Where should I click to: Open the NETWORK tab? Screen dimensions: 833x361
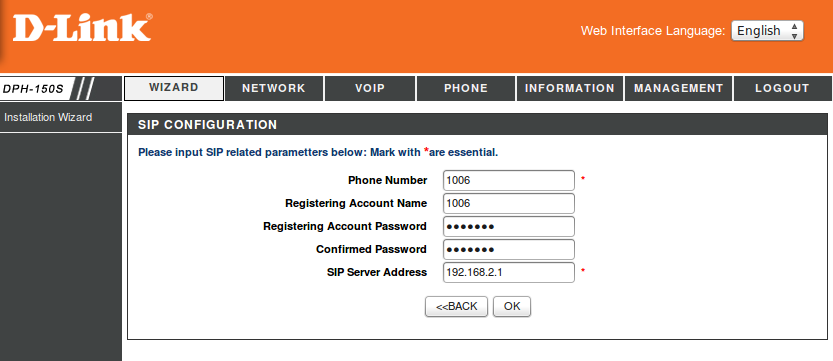(274, 89)
